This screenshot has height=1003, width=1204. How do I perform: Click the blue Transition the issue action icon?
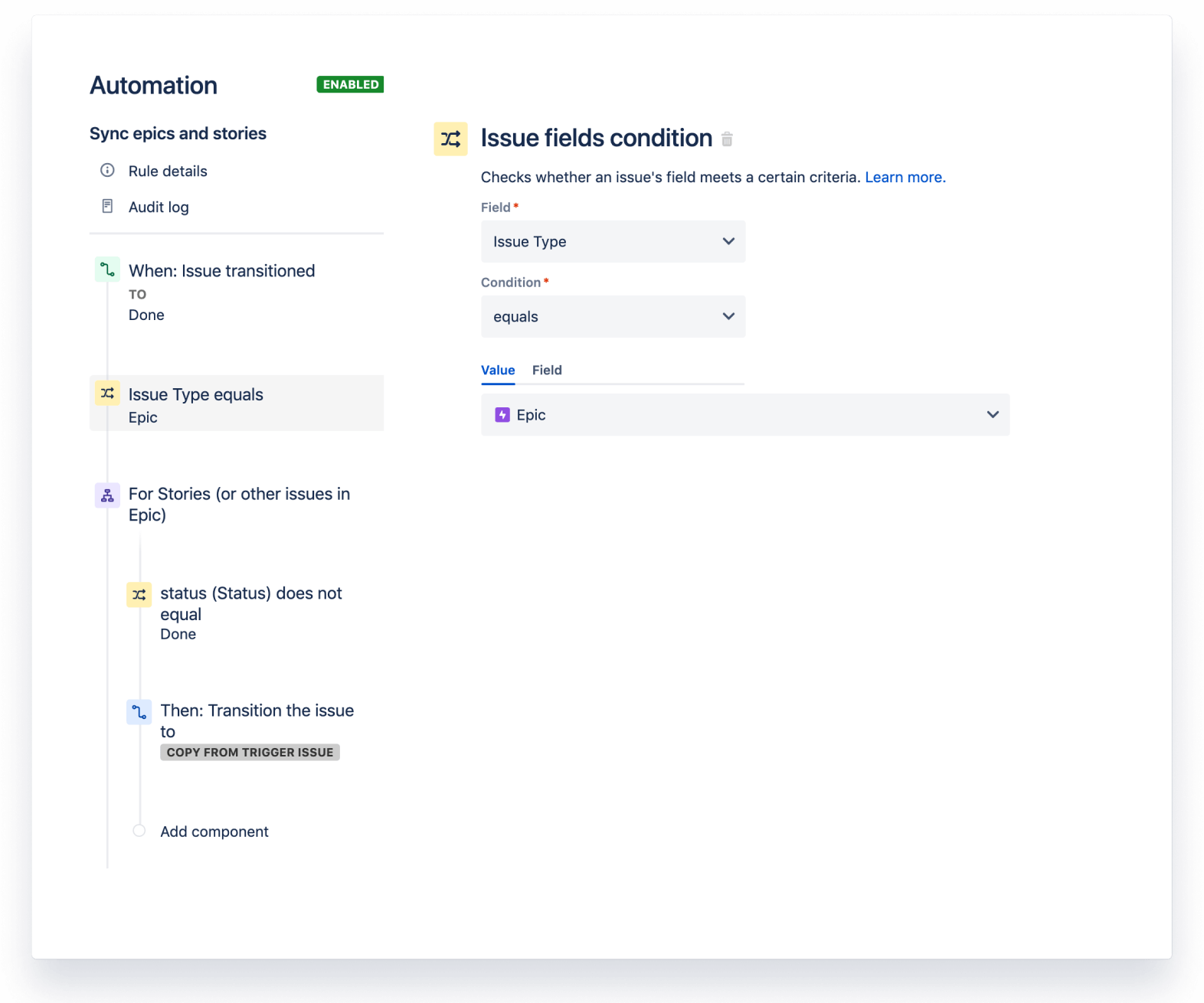point(139,712)
